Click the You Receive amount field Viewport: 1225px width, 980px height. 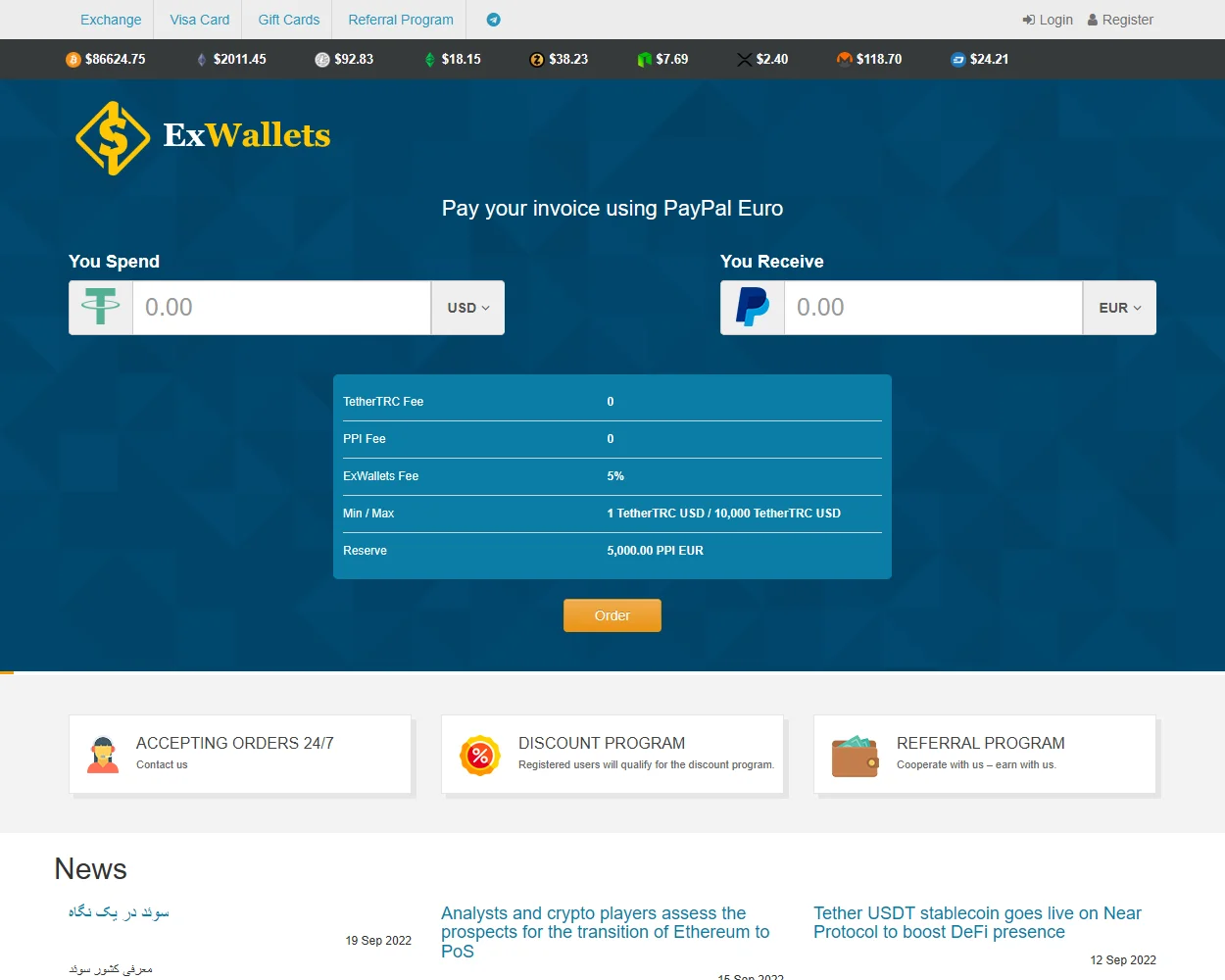(x=934, y=308)
